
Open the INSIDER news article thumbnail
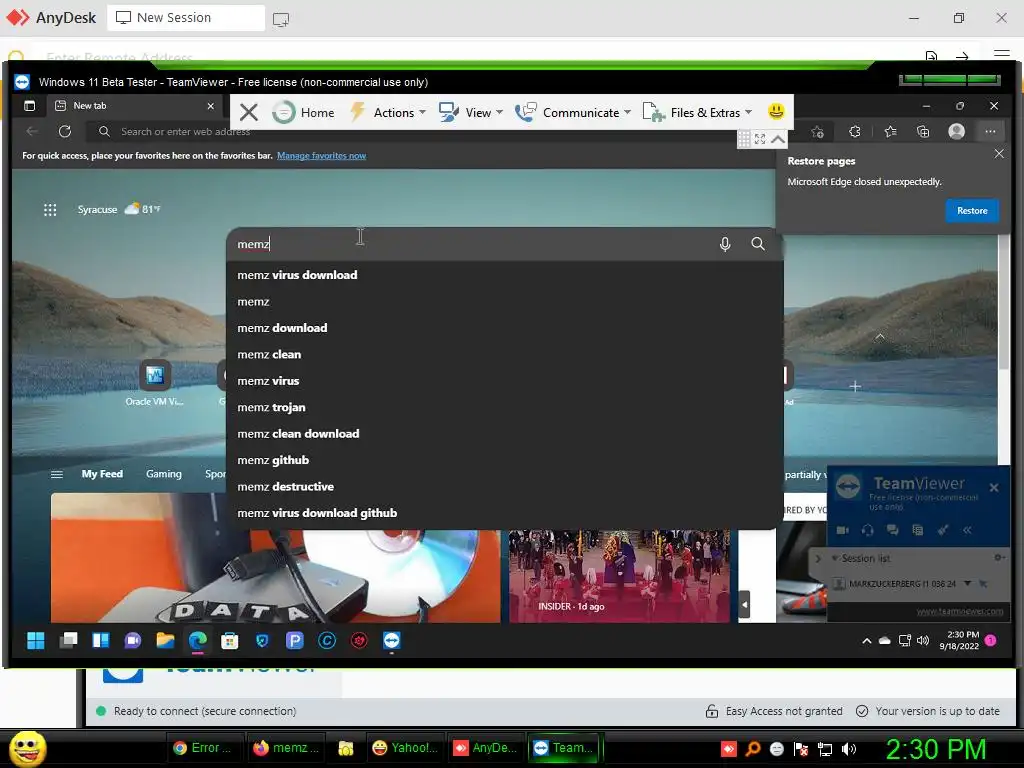[x=619, y=575]
